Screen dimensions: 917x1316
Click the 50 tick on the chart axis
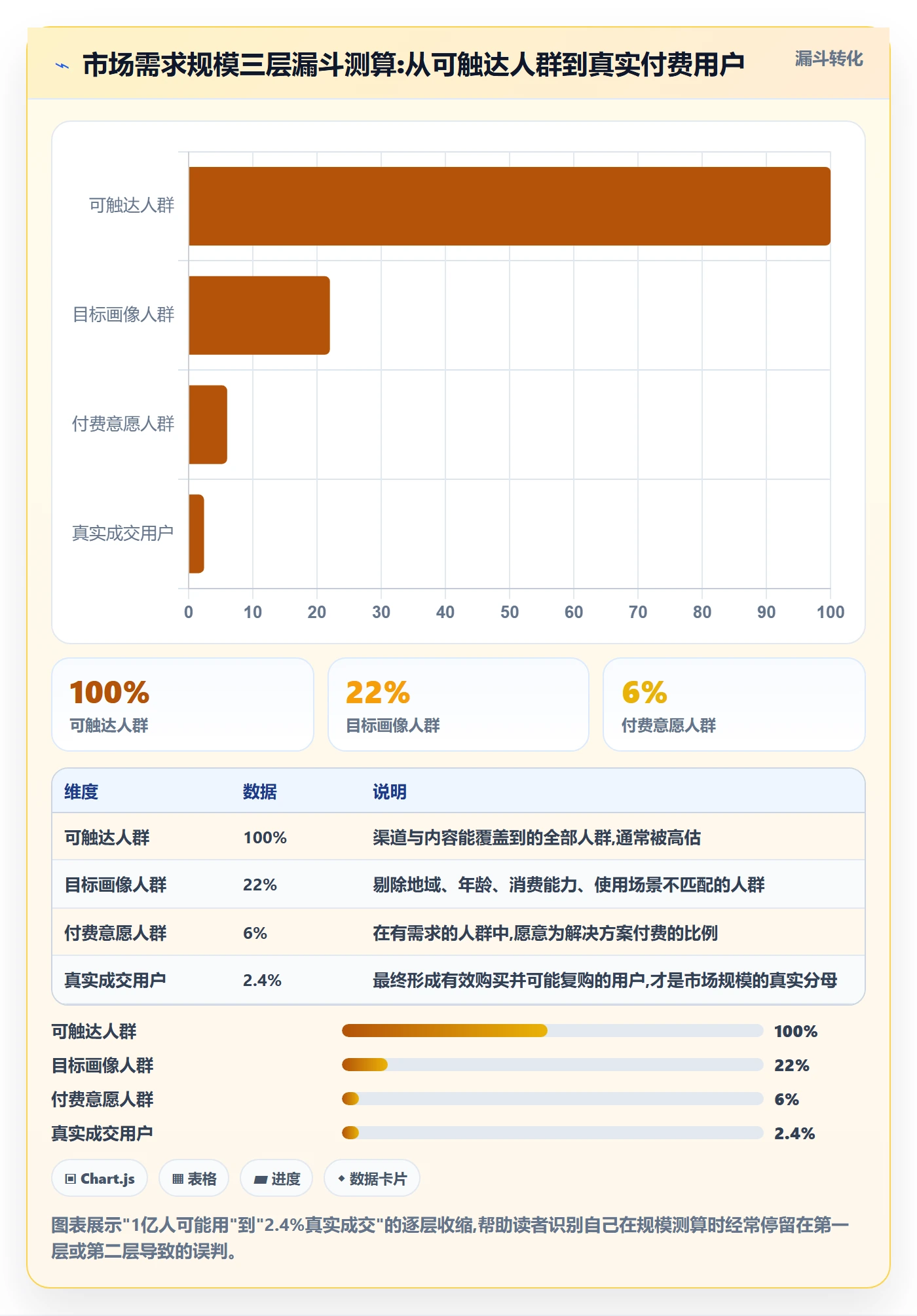point(510,612)
